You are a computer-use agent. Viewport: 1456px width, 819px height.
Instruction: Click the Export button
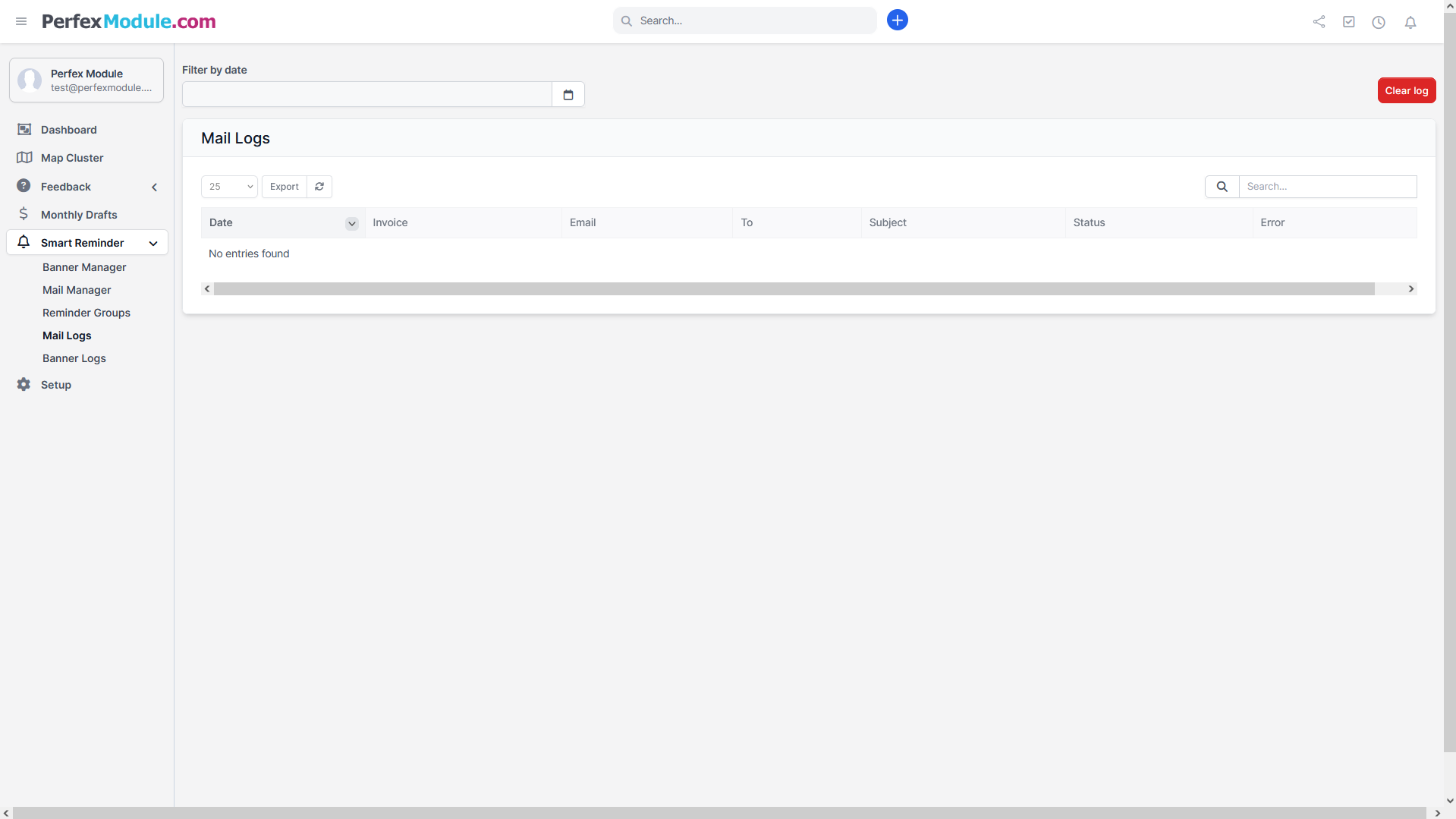tap(284, 187)
